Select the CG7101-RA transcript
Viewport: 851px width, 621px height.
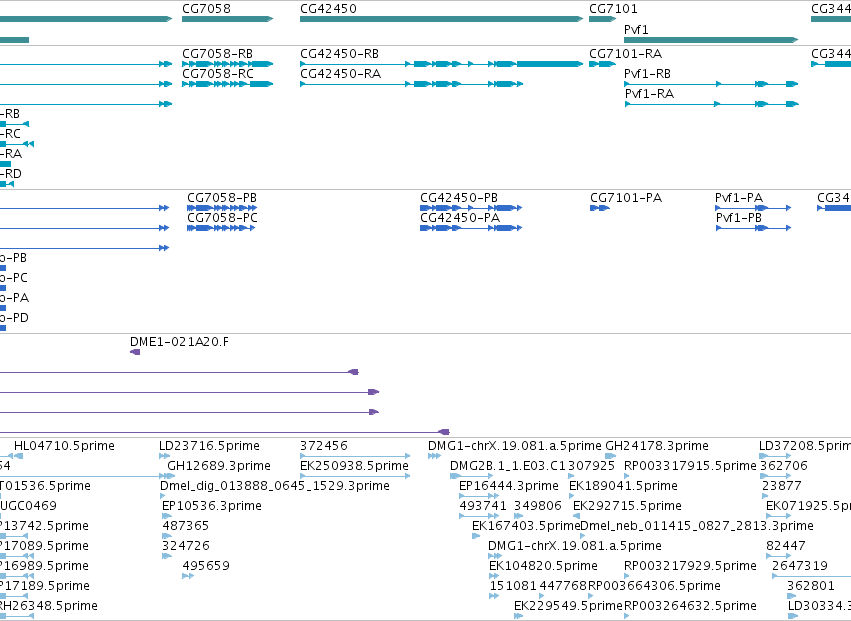[602, 64]
